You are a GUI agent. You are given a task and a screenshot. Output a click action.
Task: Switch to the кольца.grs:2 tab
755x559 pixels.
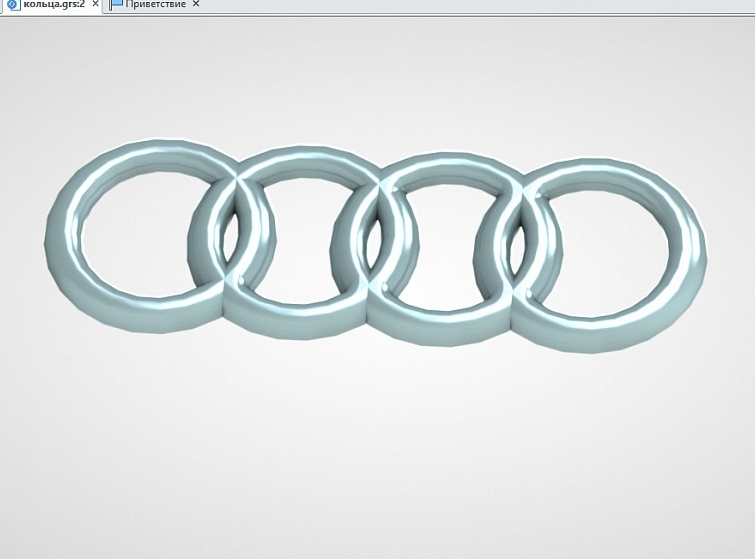(x=54, y=4)
